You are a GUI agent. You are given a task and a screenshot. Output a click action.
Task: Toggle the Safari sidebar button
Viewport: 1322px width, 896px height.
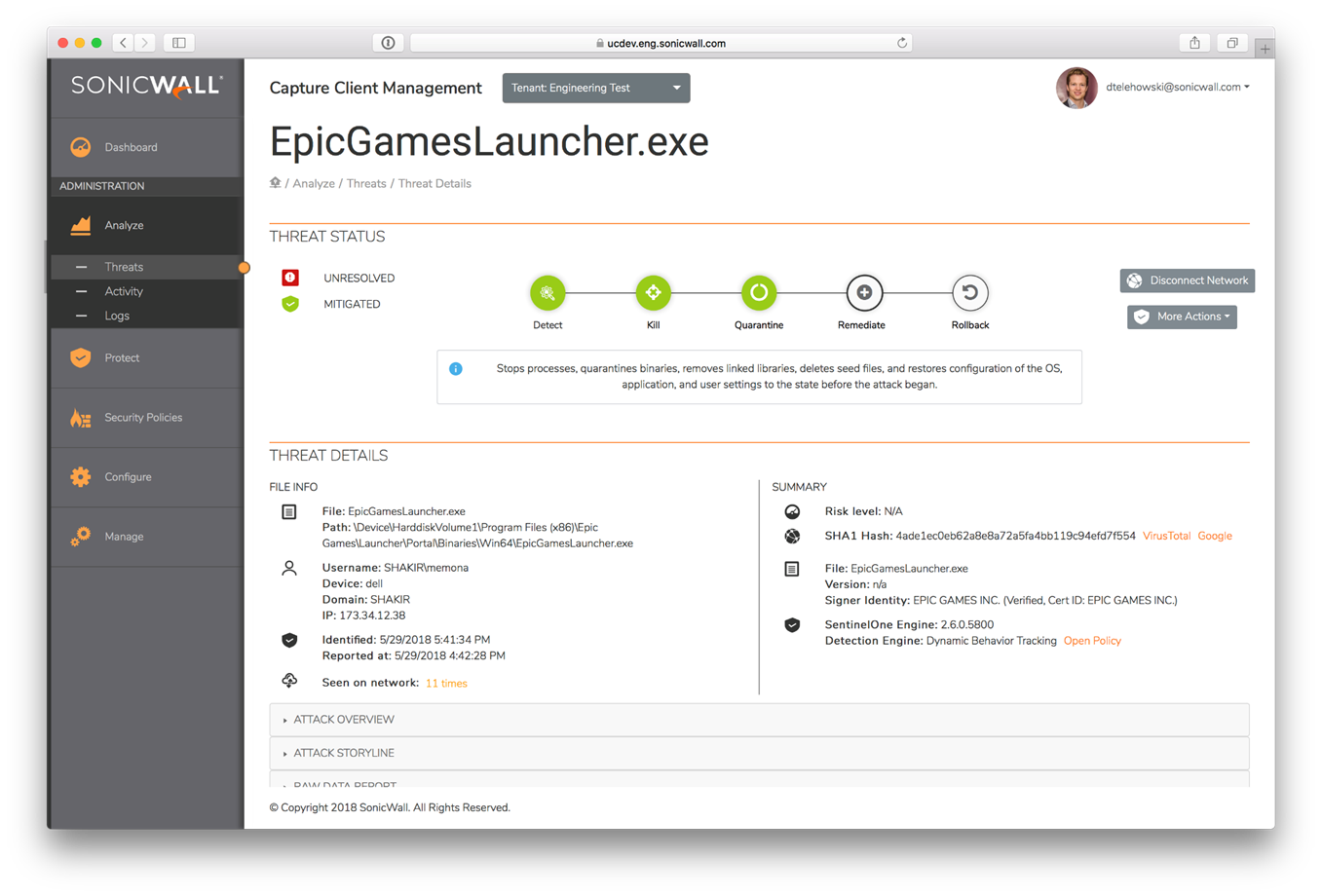tap(179, 43)
